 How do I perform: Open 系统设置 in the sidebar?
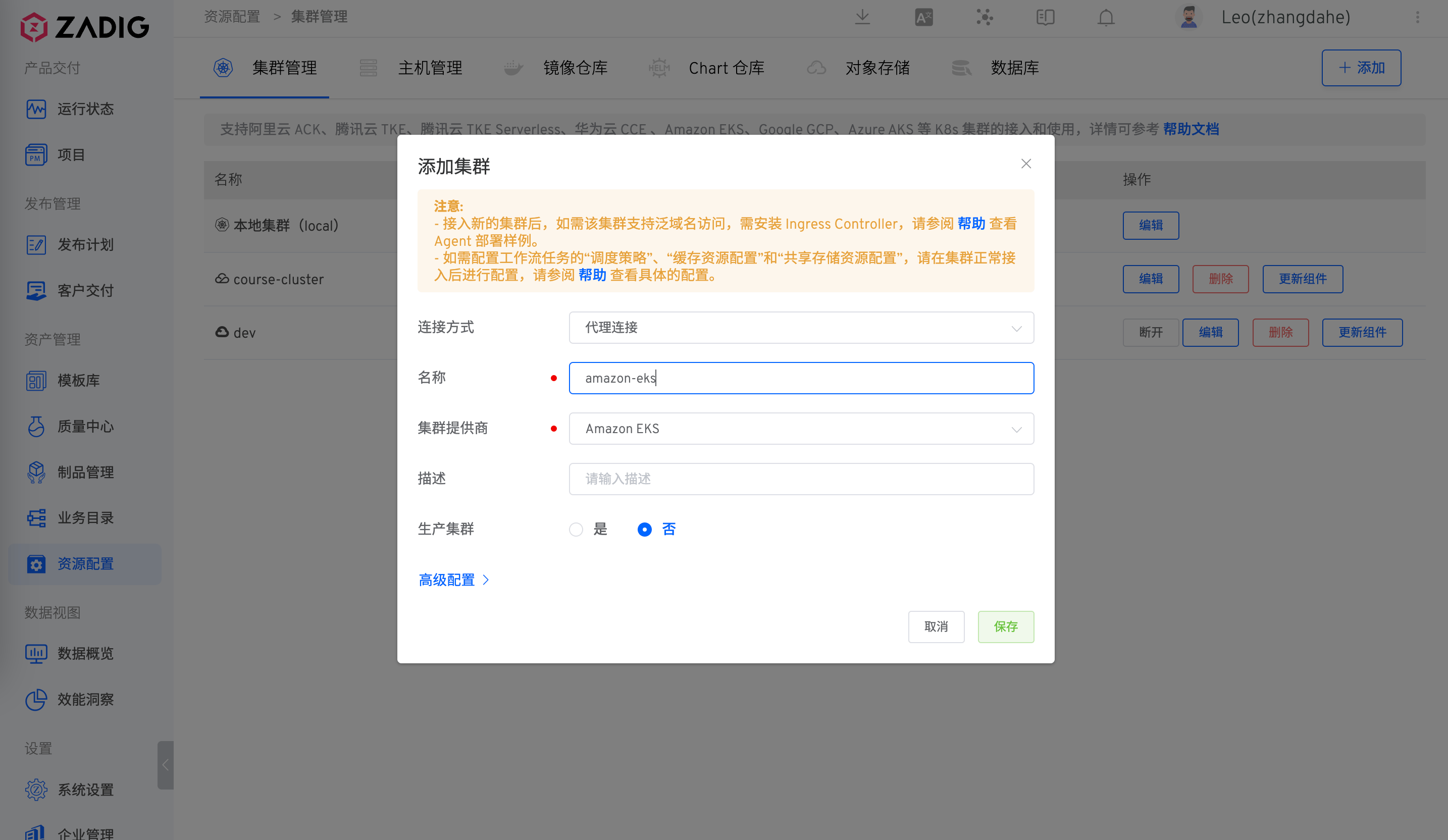pyautogui.click(x=70, y=790)
